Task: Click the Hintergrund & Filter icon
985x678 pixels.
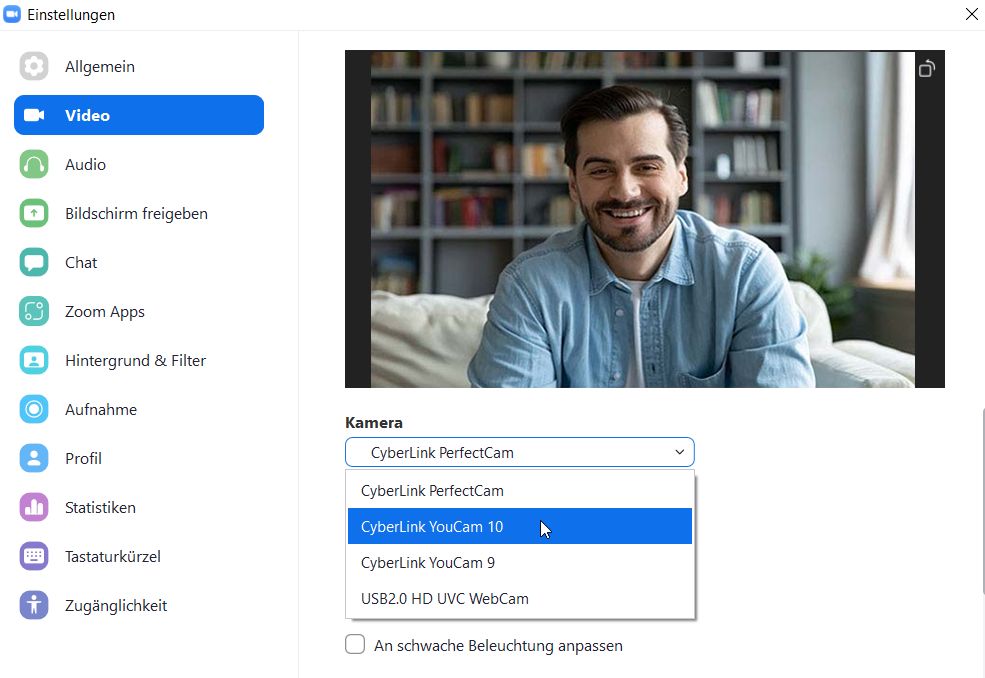Action: click(34, 360)
